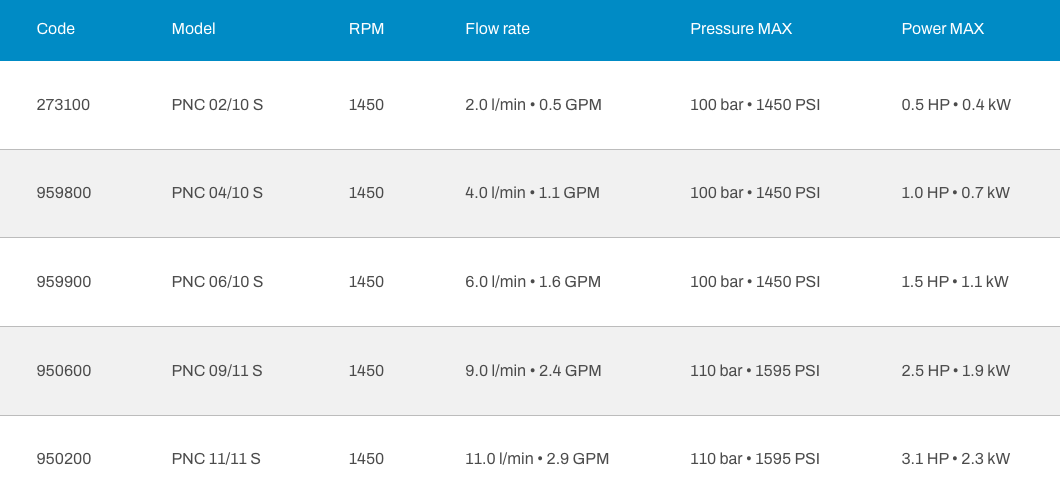Viewport: 1060px width, 502px height.
Task: Select the 3.1 HP power cell
Action: tap(955, 459)
